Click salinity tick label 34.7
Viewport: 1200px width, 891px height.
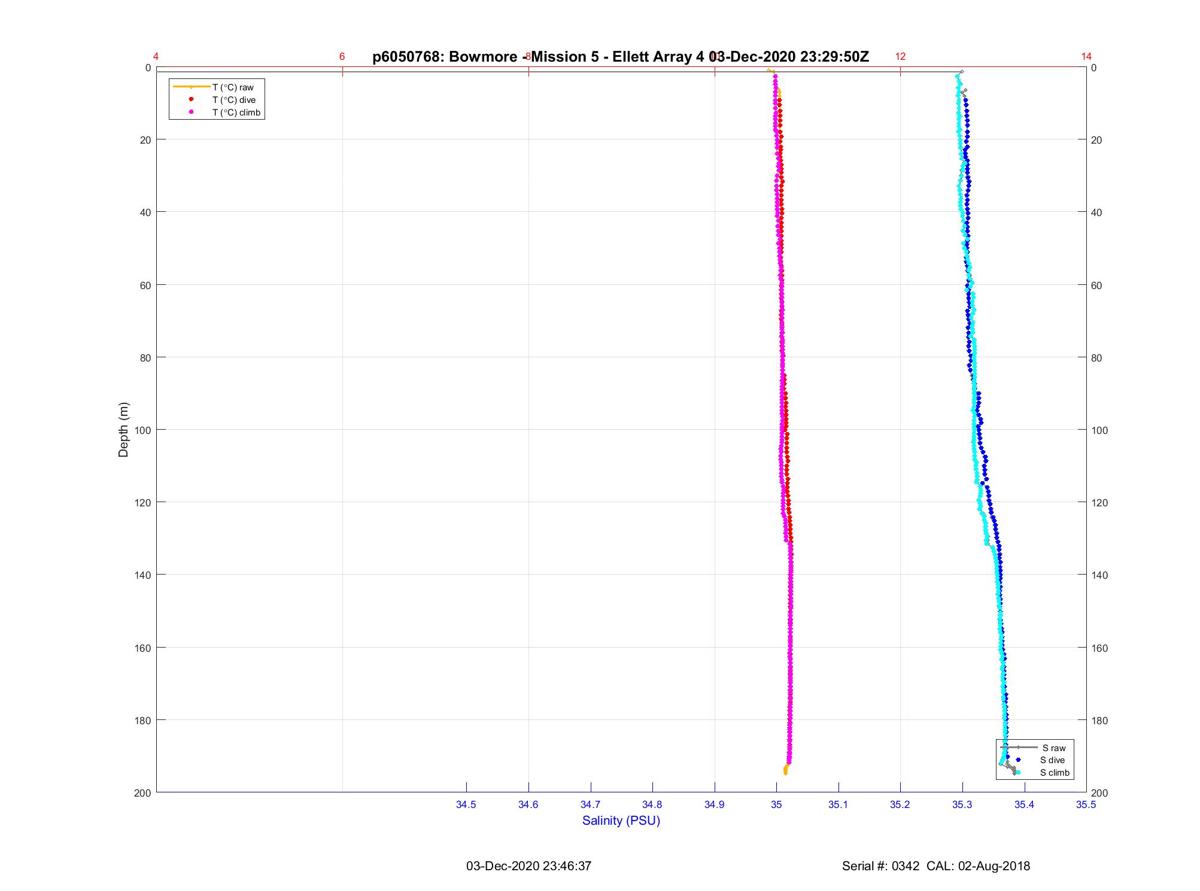tap(590, 805)
